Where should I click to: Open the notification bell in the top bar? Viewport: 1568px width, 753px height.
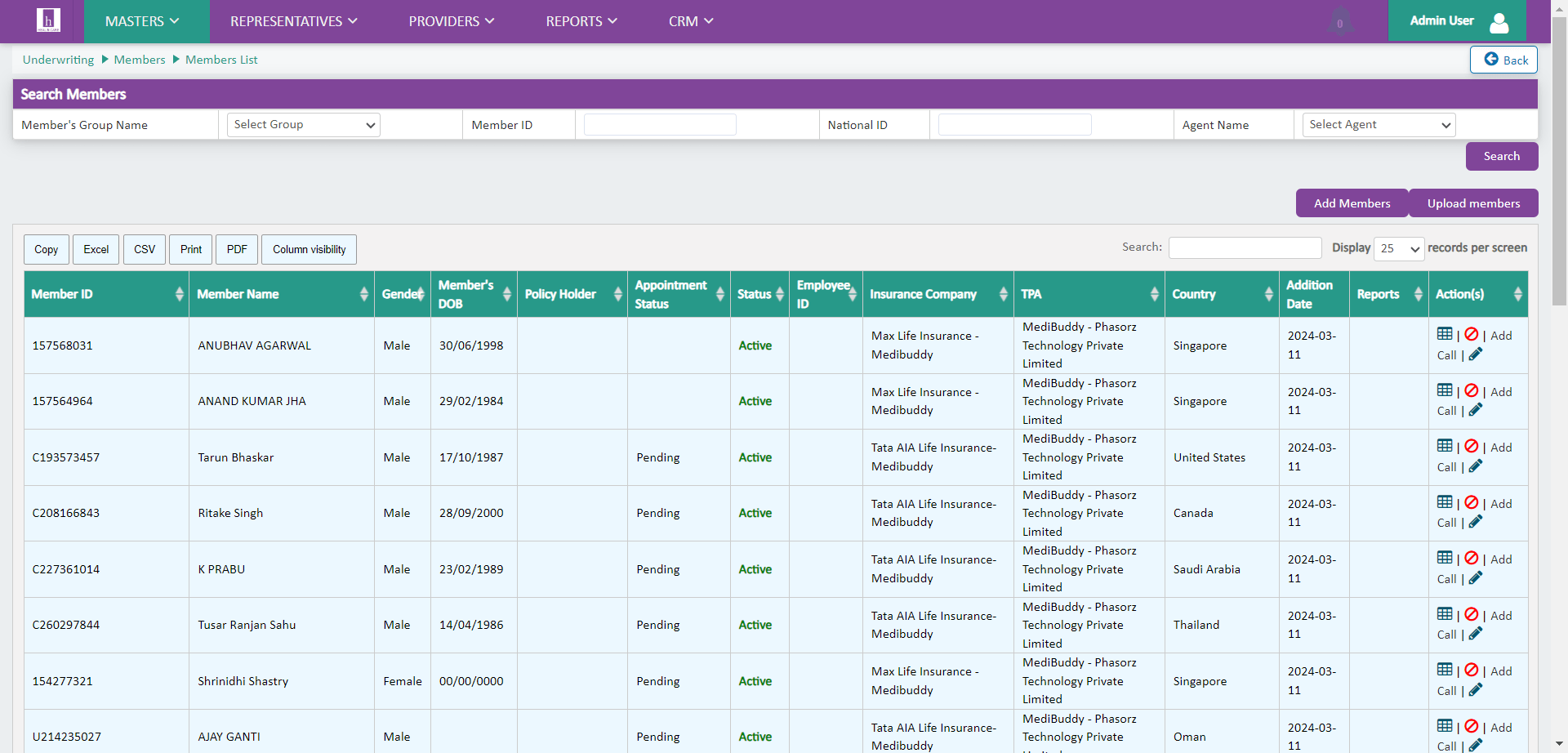coord(1339,22)
